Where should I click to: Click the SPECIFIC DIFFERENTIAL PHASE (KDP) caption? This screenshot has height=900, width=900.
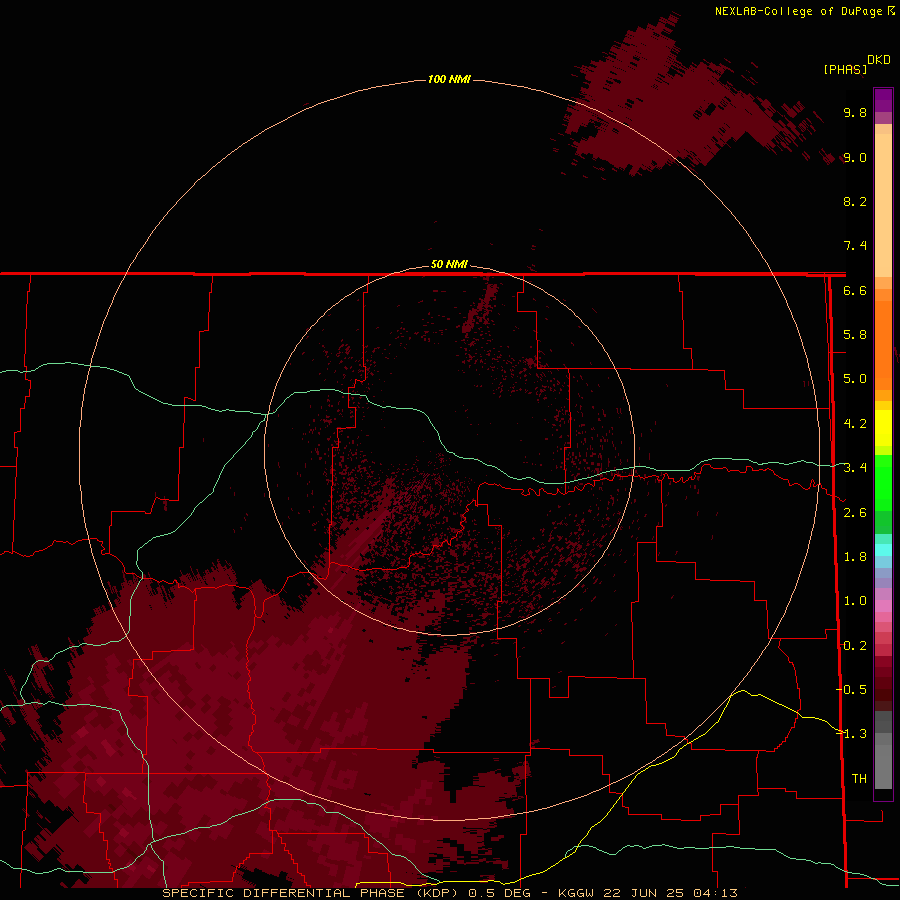click(310, 893)
